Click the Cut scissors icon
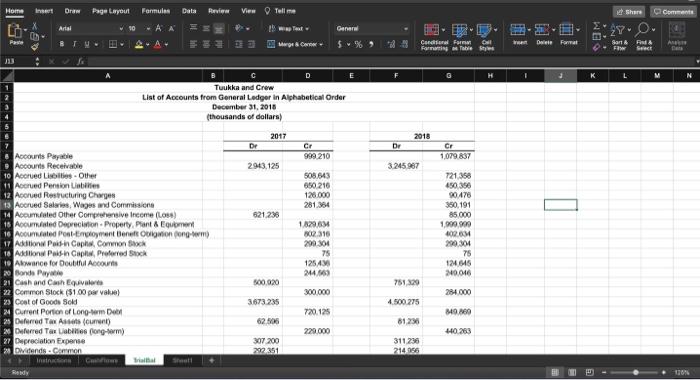This screenshot has height=380, width=700. (x=34, y=27)
